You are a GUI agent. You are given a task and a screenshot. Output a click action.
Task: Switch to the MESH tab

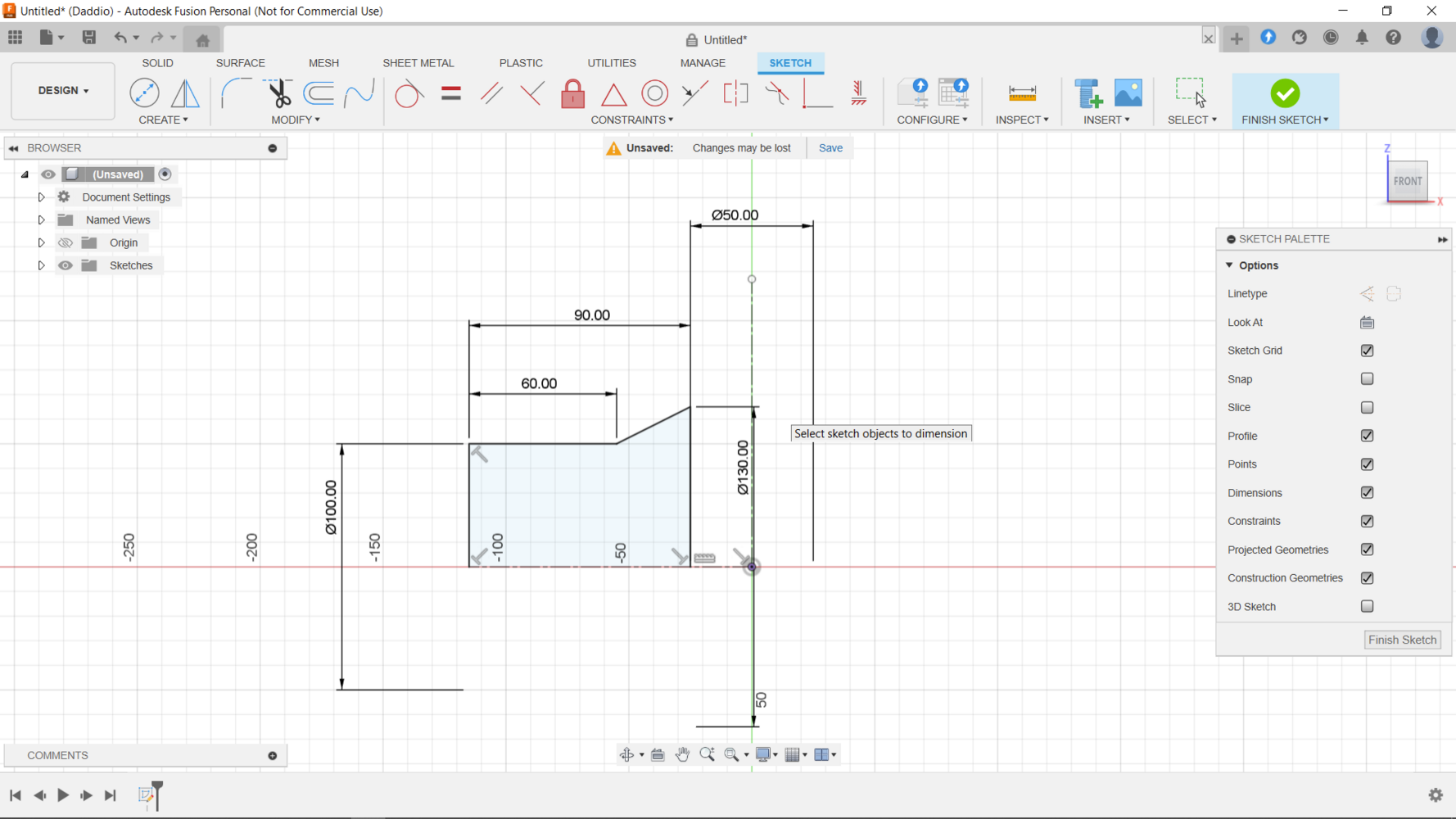[x=323, y=63]
